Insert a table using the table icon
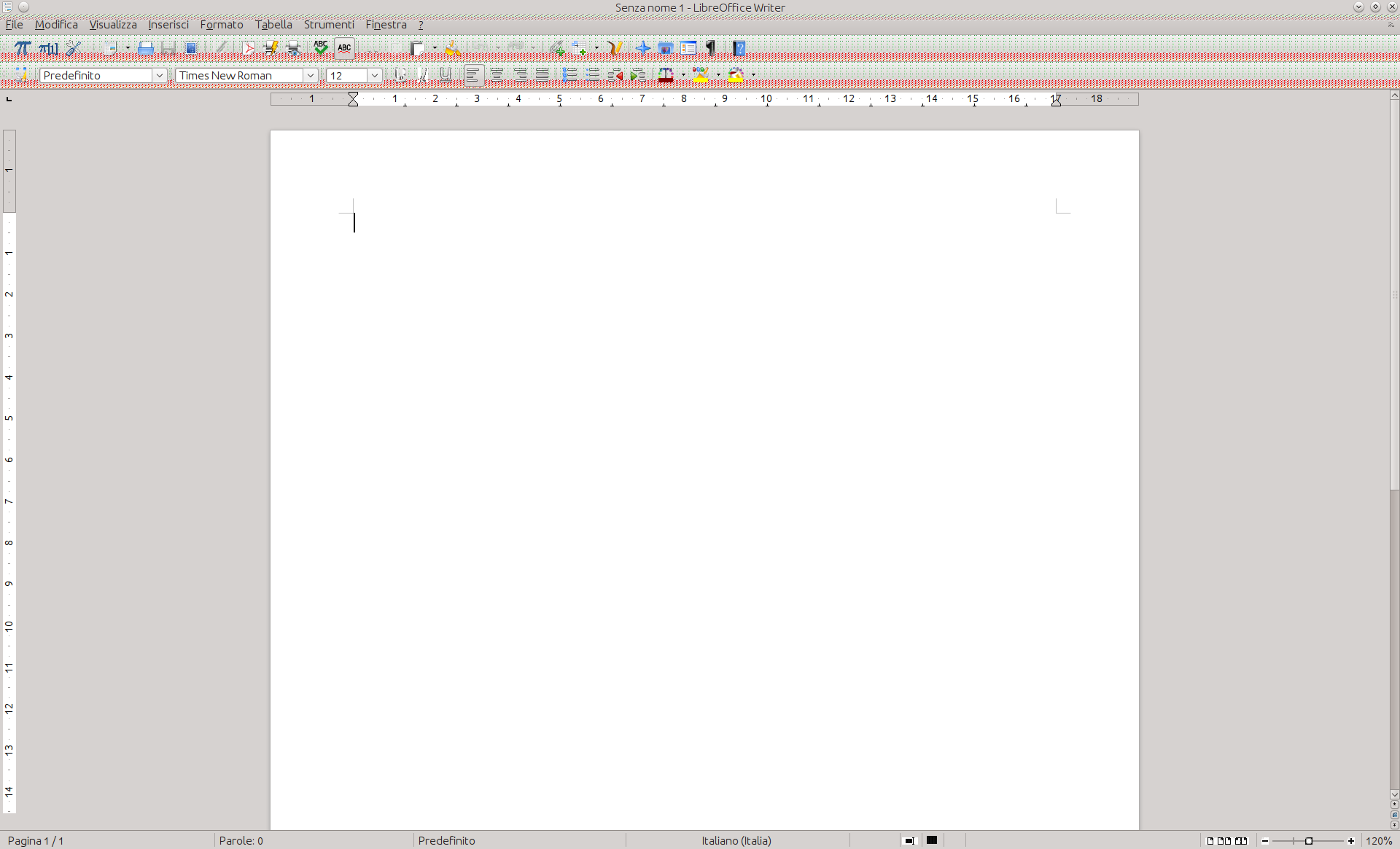 coord(580,49)
